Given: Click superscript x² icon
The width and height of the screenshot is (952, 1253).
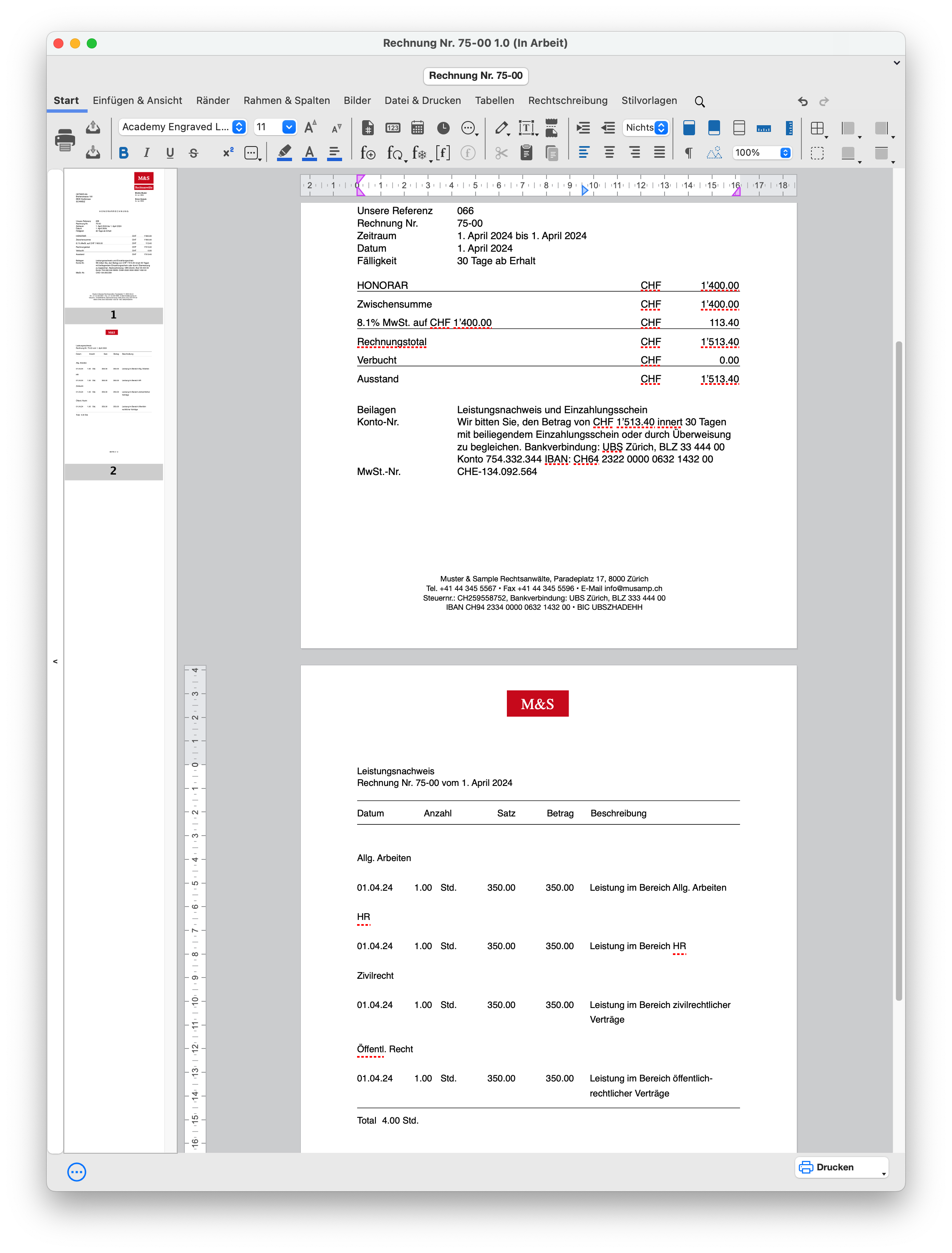Looking at the screenshot, I should 228,152.
